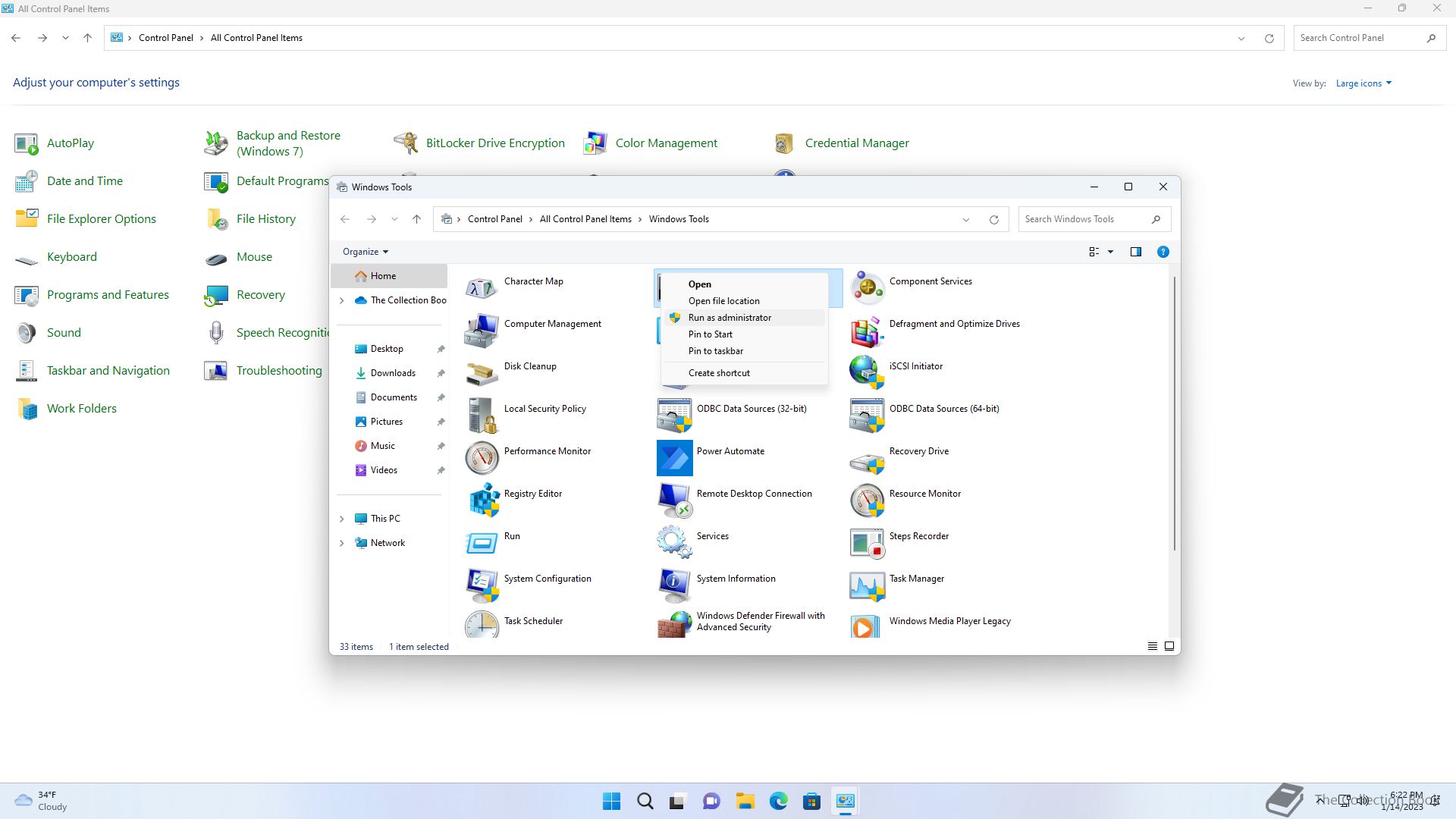Launch Steps Recorder icon

click(868, 543)
